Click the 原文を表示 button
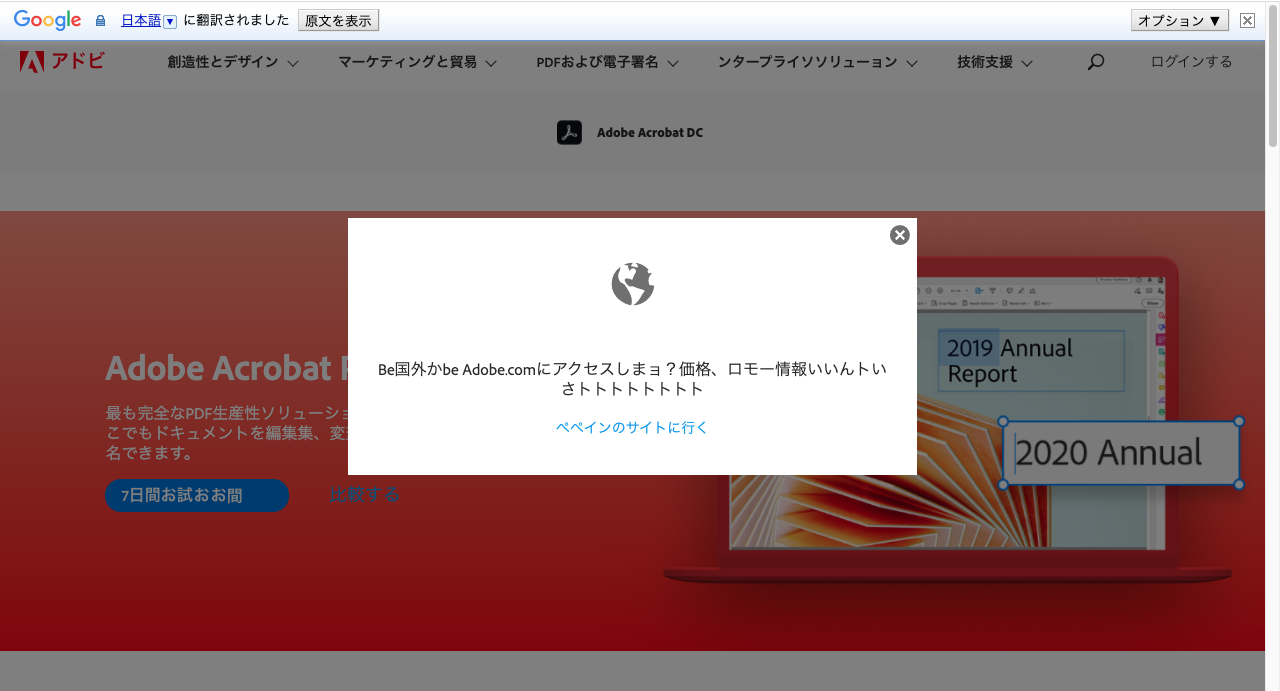1280x691 pixels. tap(338, 20)
